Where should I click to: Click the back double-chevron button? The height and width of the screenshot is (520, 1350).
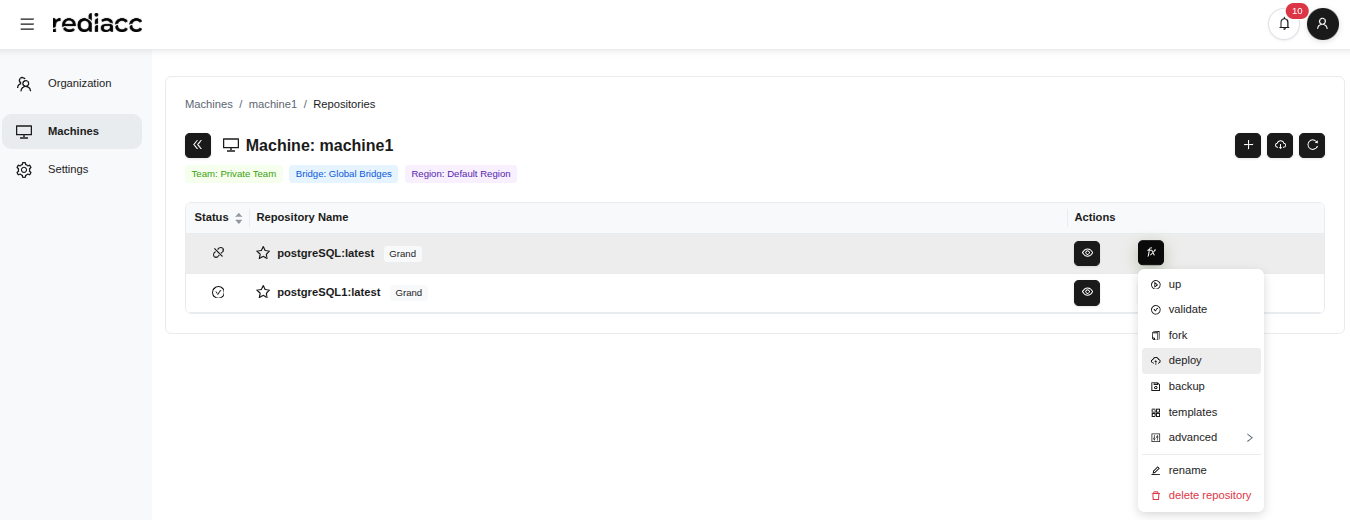(x=198, y=145)
